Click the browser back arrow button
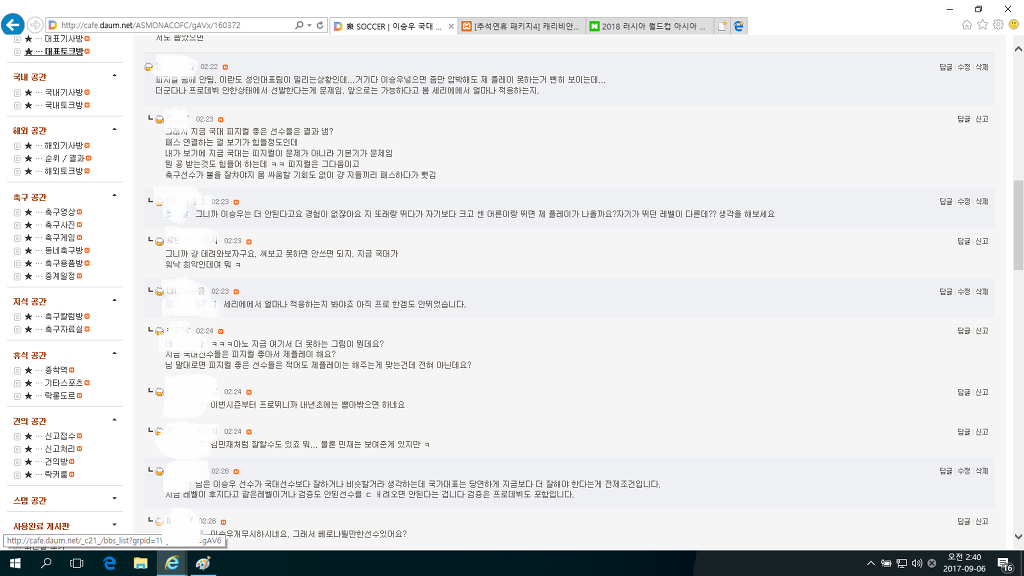The height and width of the screenshot is (576, 1024). (x=12, y=25)
